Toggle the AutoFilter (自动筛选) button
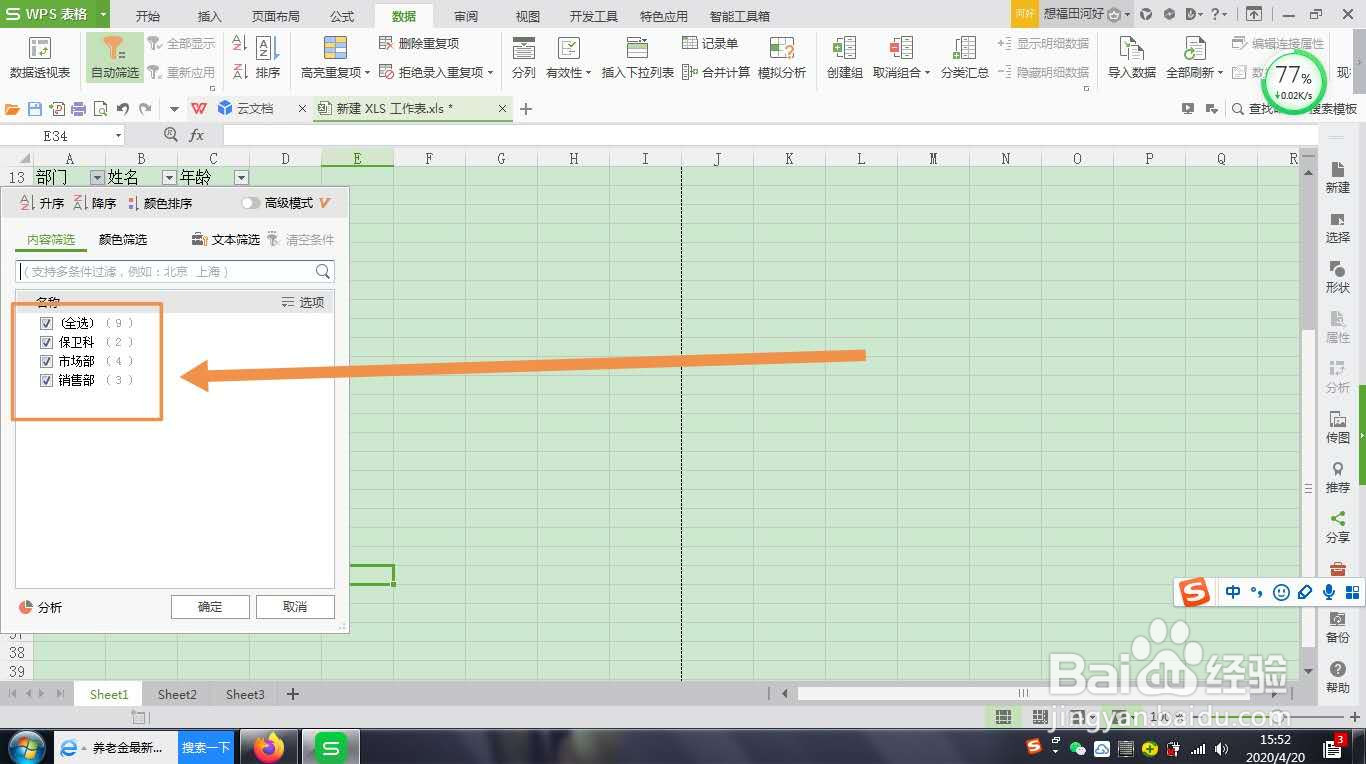 115,58
